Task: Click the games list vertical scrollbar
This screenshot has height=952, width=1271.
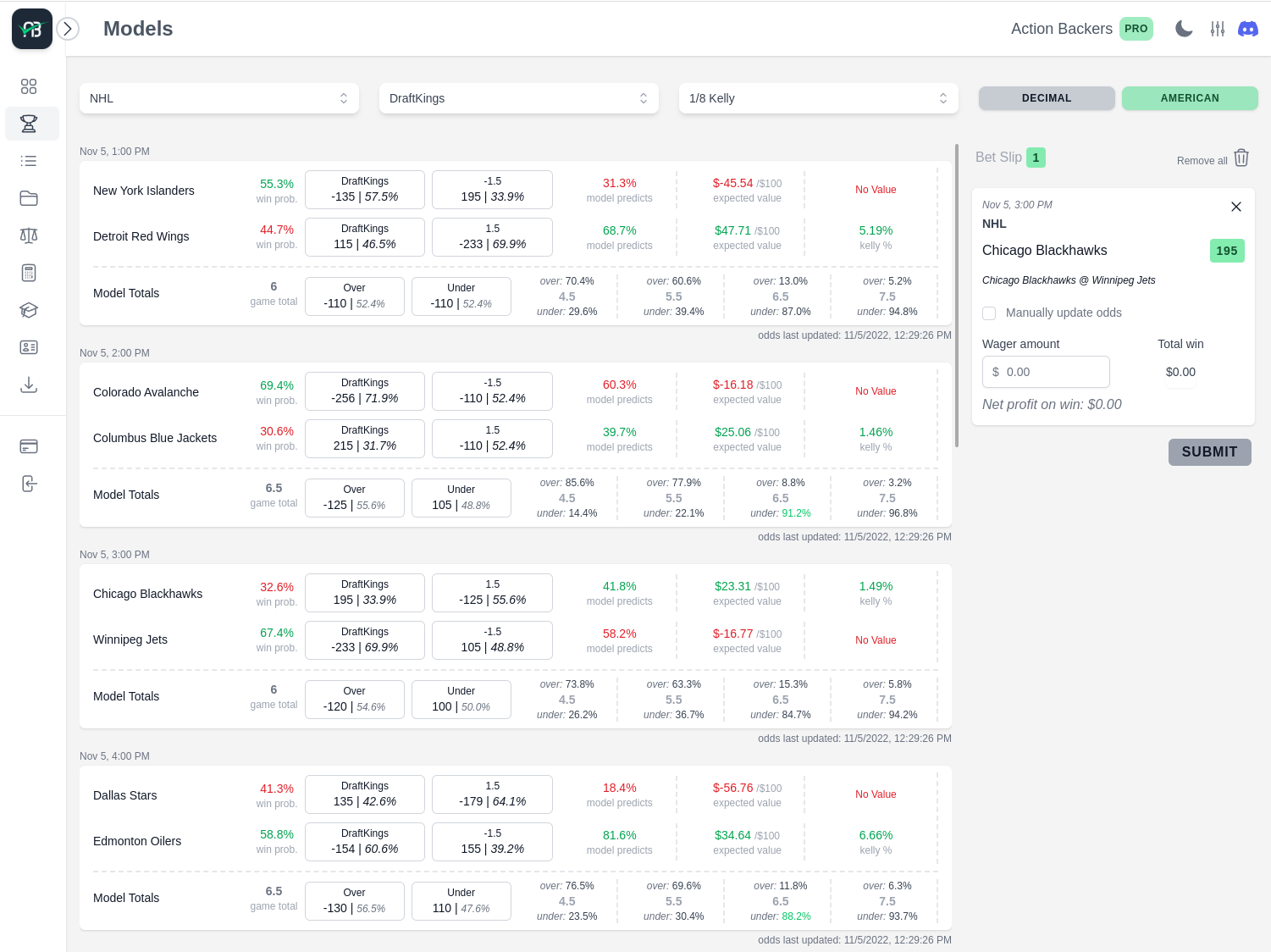Action: 957,296
